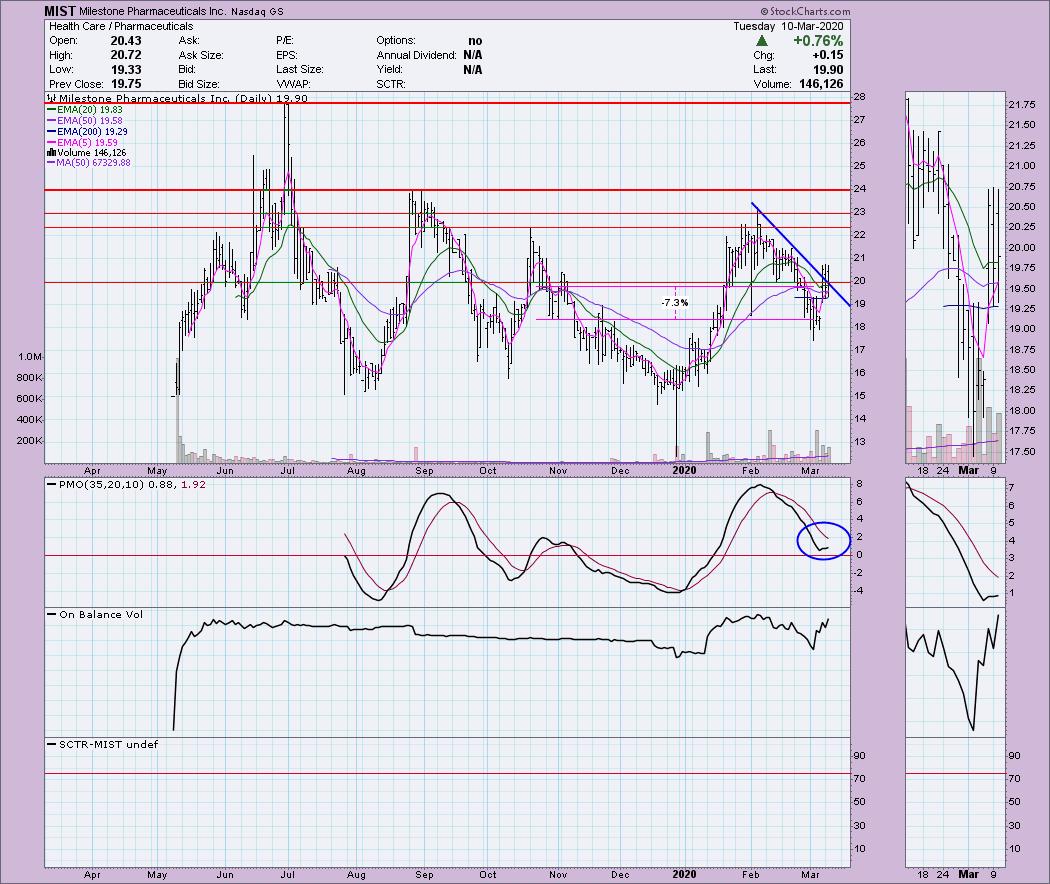This screenshot has height=884, width=1050.
Task: Click the 28 price level on the axis
Action: [859, 97]
